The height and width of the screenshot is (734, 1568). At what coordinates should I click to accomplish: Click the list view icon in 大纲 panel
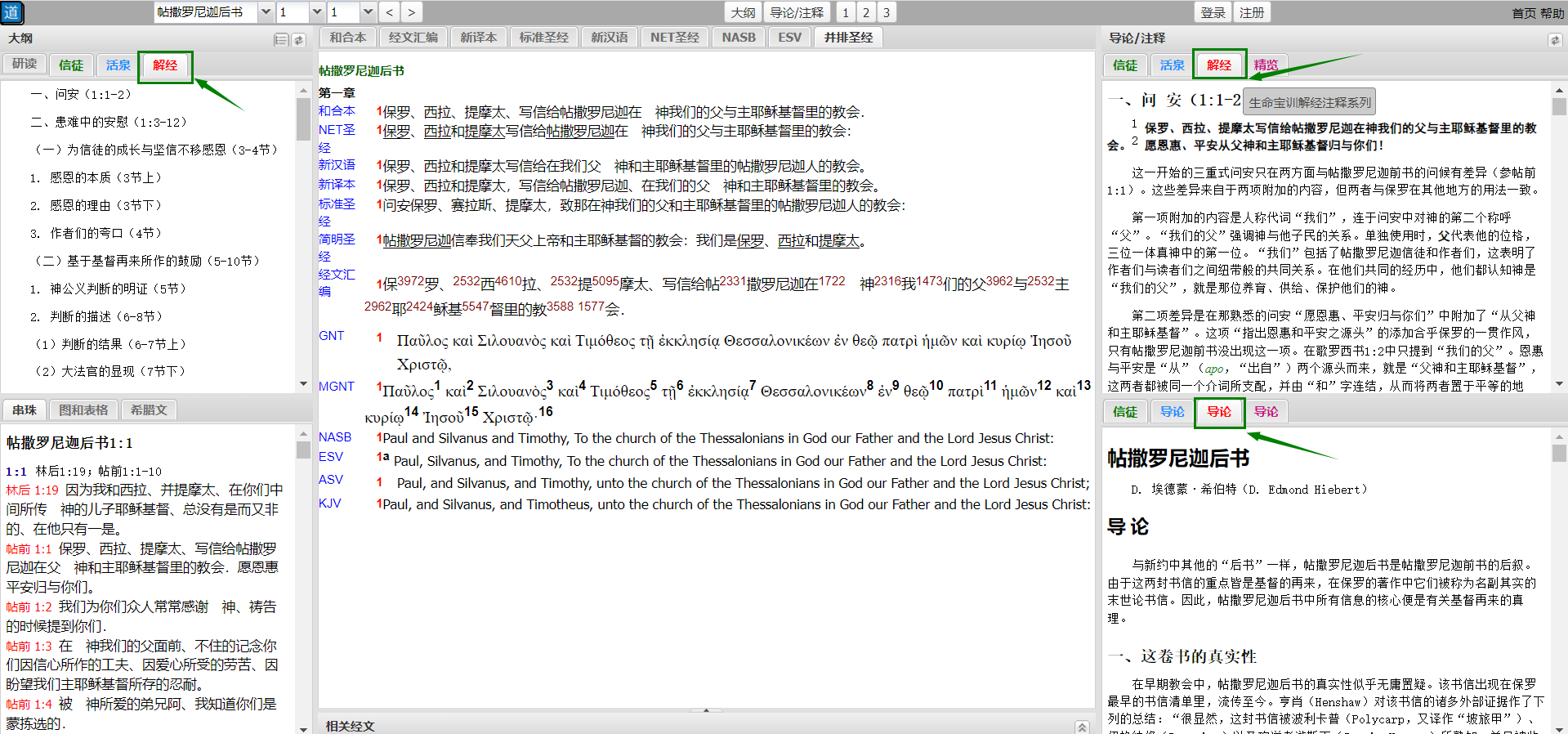[x=281, y=39]
